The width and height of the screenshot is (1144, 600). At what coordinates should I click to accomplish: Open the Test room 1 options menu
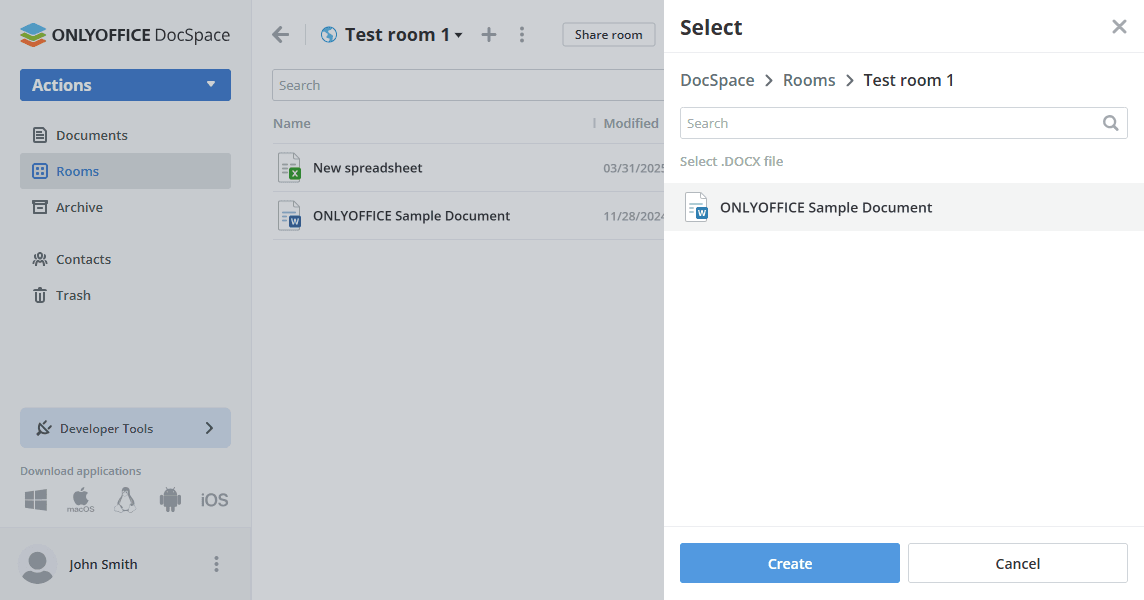[522, 34]
